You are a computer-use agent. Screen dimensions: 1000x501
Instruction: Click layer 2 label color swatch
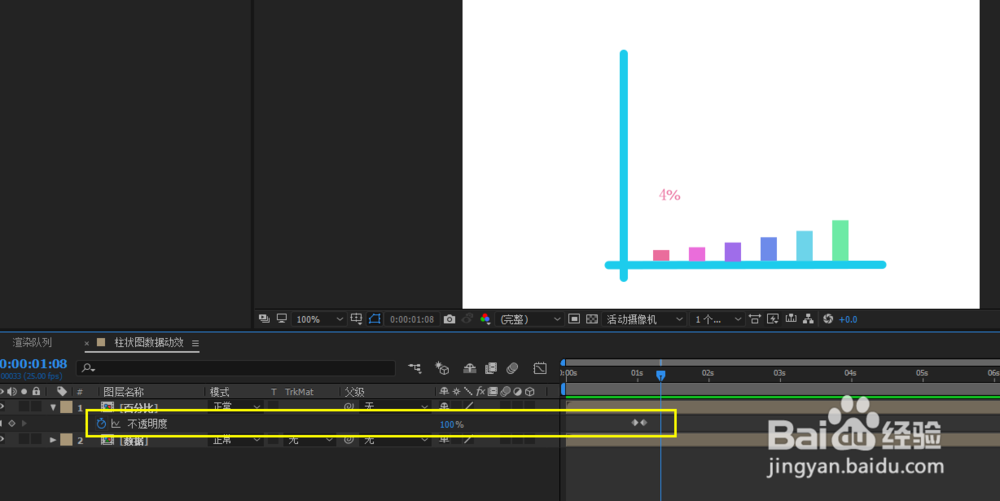[x=66, y=440]
